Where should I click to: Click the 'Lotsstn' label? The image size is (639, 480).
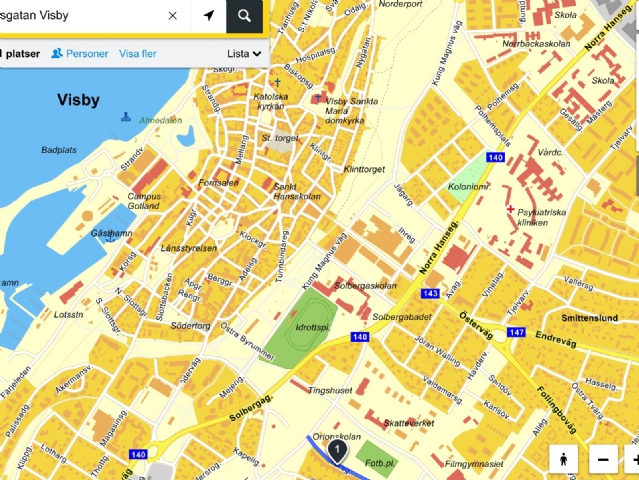click(x=68, y=315)
